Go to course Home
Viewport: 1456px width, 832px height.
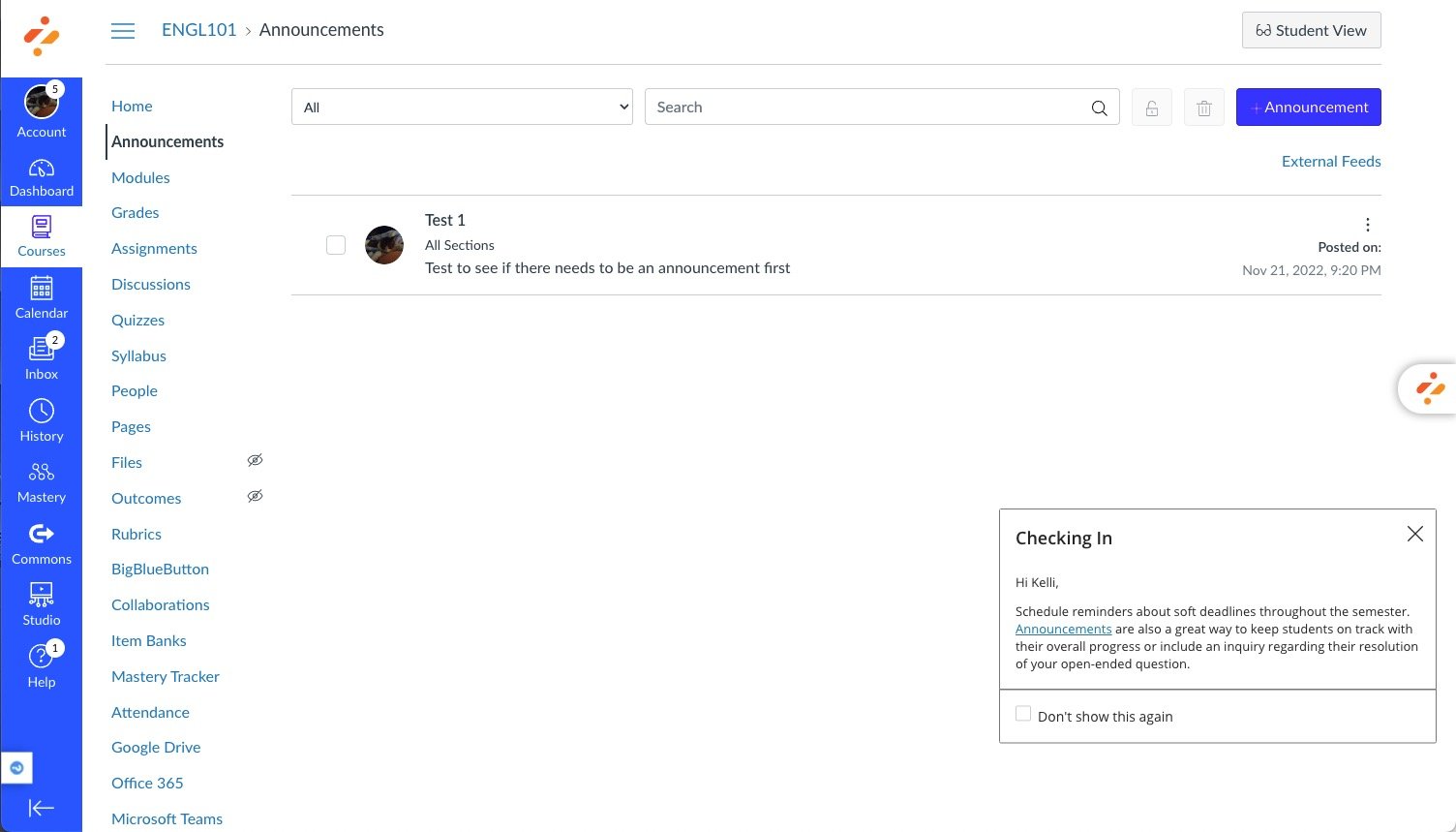pos(132,107)
